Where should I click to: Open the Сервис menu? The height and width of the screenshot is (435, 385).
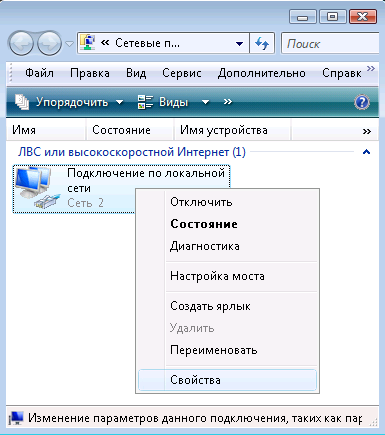[182, 73]
